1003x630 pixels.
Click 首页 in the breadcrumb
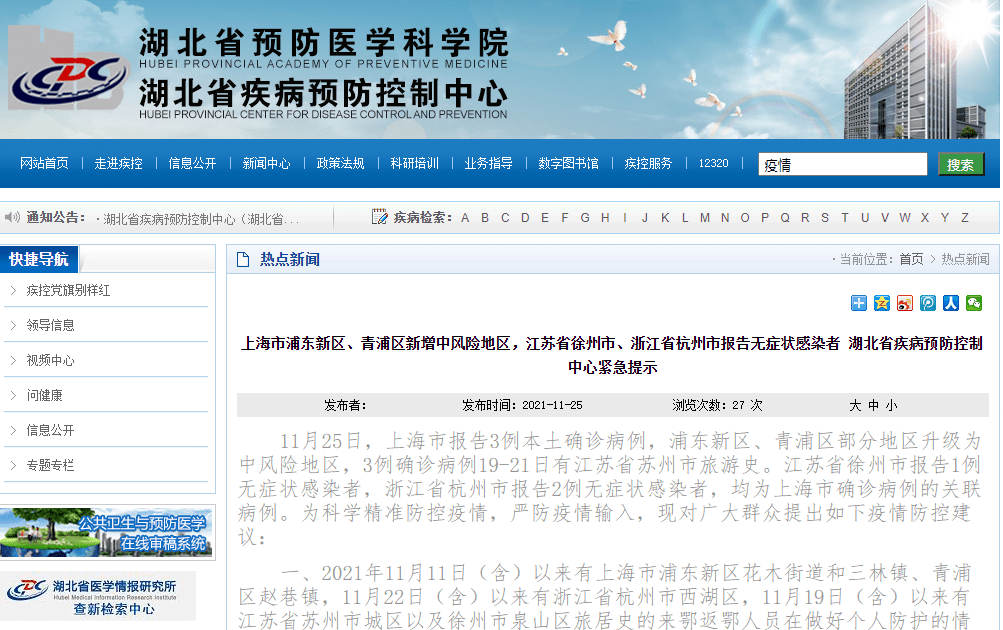pos(912,259)
